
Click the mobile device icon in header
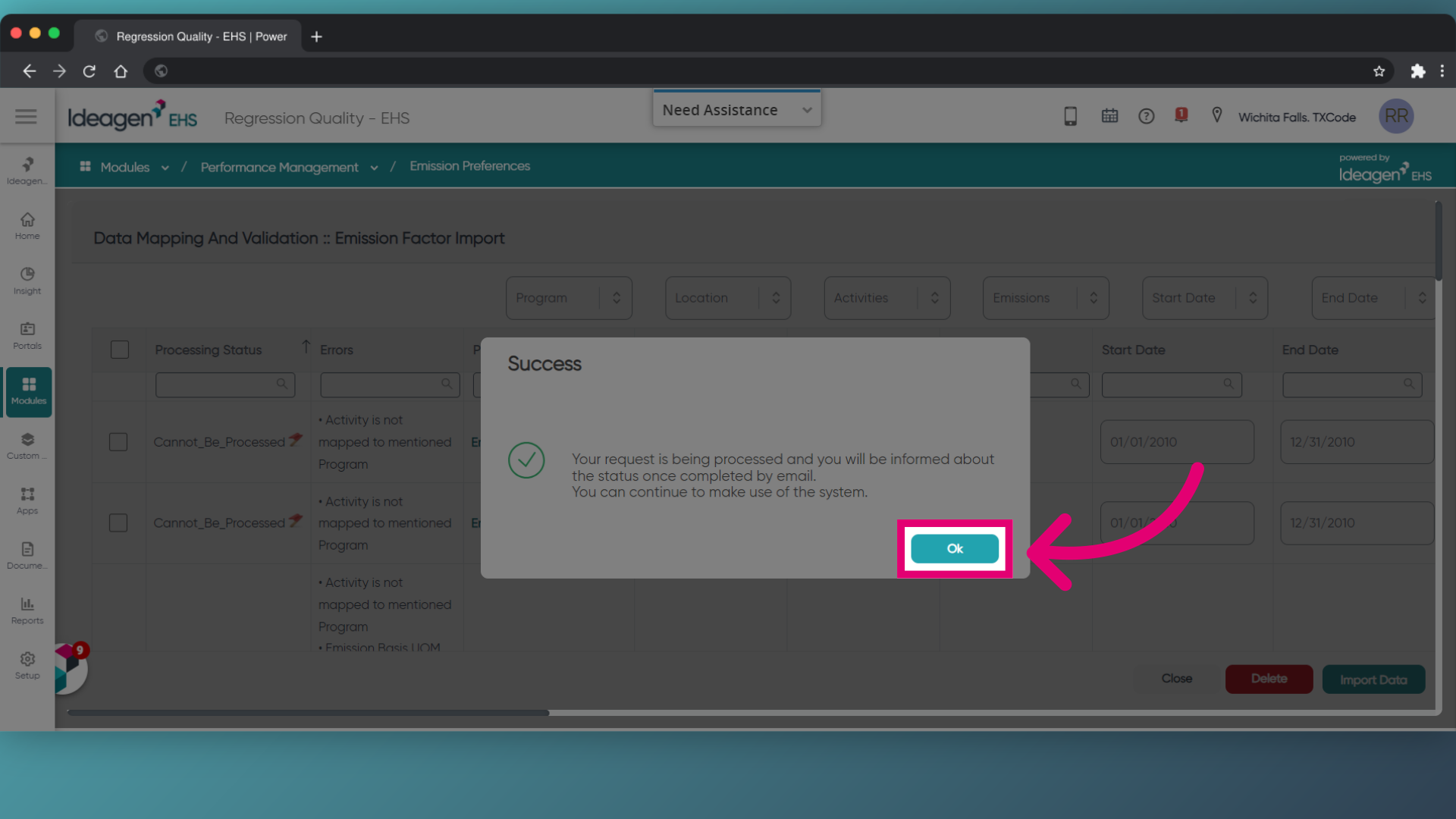pos(1070,116)
